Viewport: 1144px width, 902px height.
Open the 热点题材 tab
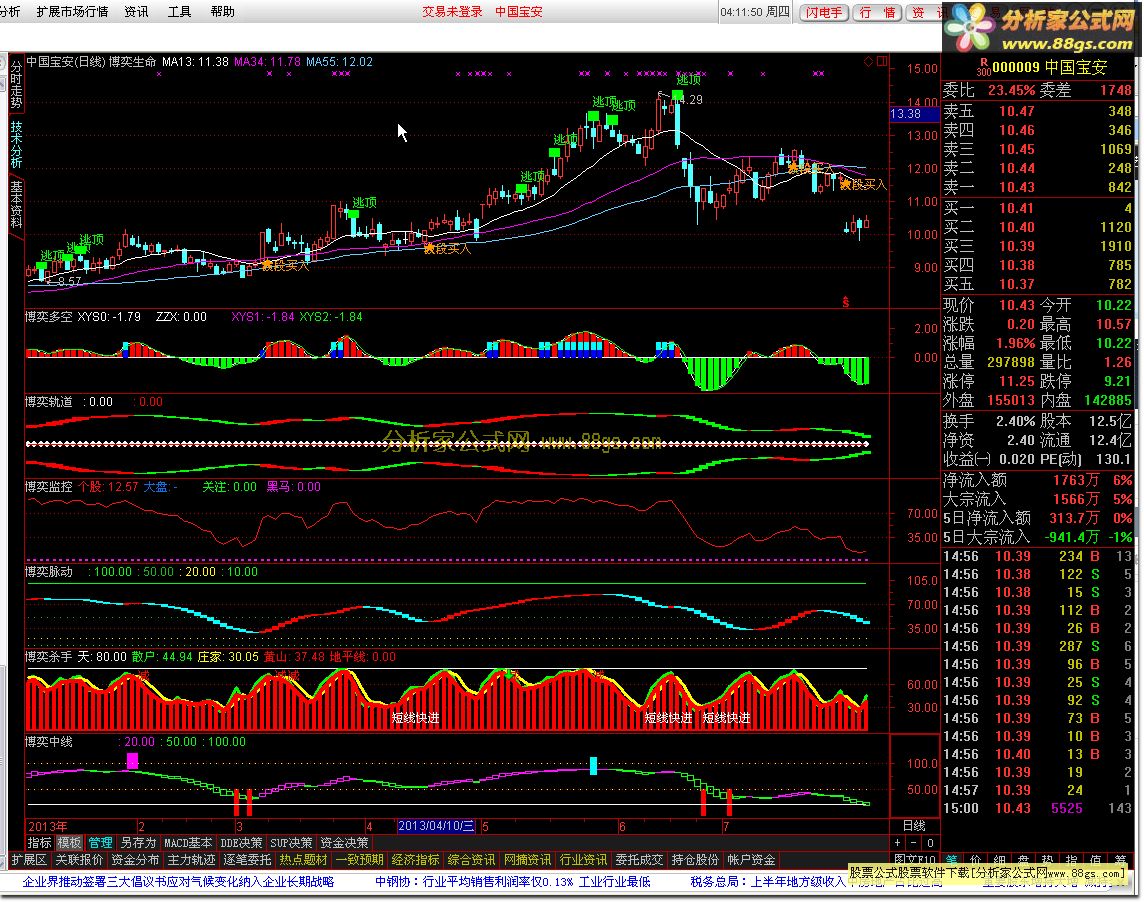pyautogui.click(x=303, y=860)
